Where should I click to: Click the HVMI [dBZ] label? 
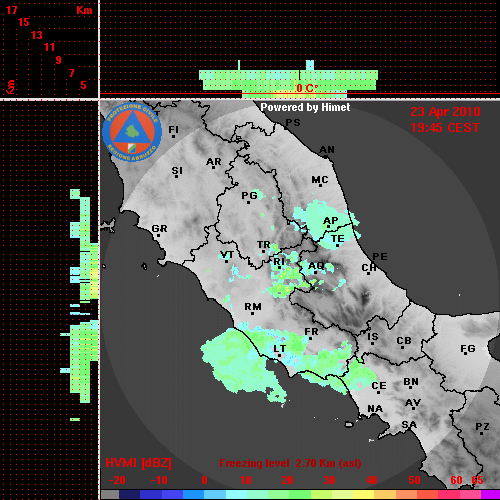point(138,463)
